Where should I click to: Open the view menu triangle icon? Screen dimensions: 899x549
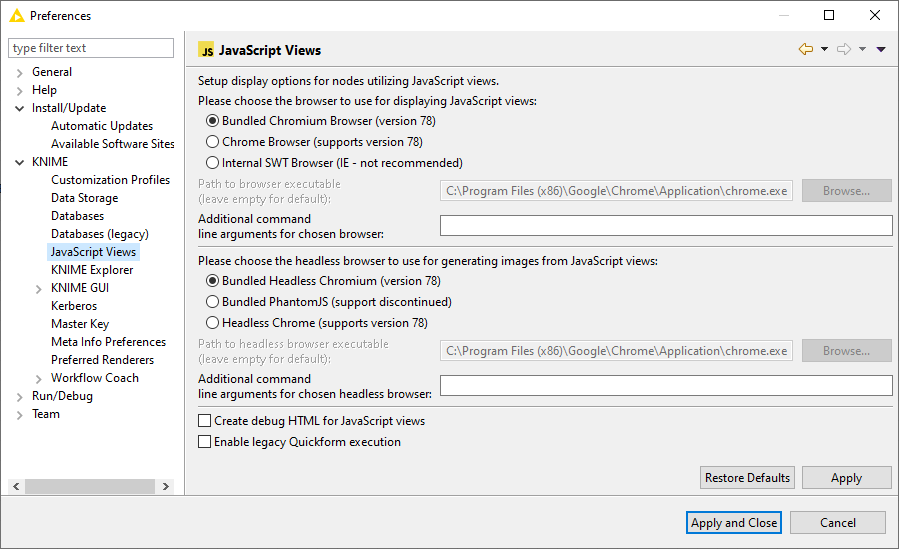click(881, 49)
